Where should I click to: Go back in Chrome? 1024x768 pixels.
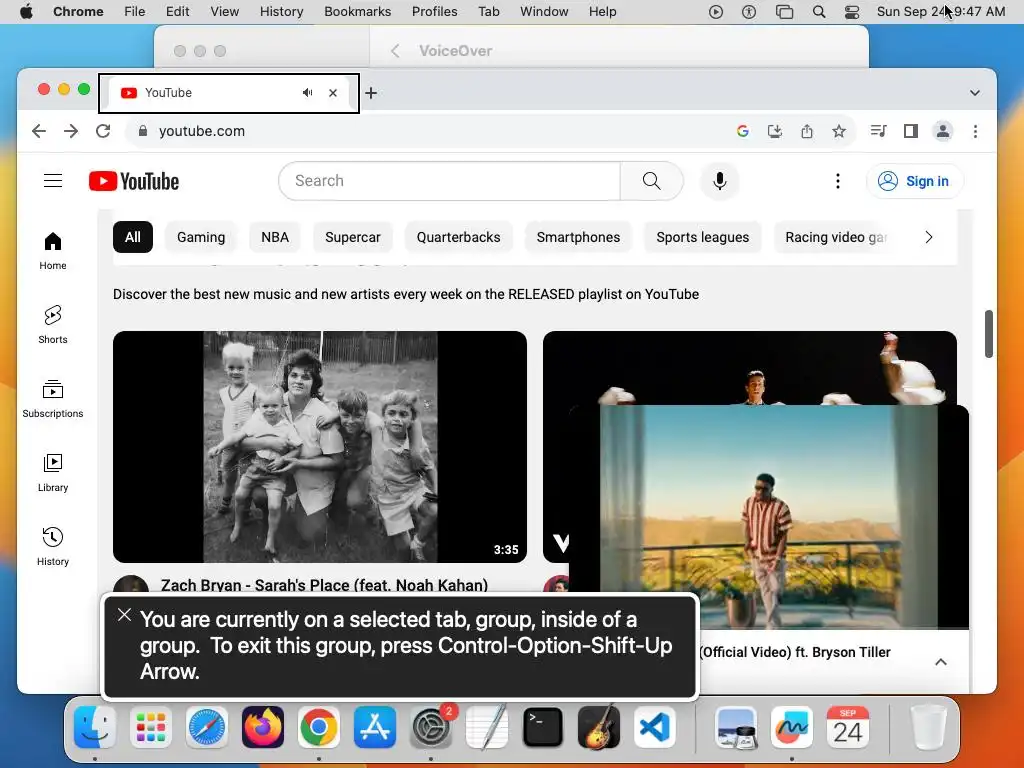(x=39, y=131)
